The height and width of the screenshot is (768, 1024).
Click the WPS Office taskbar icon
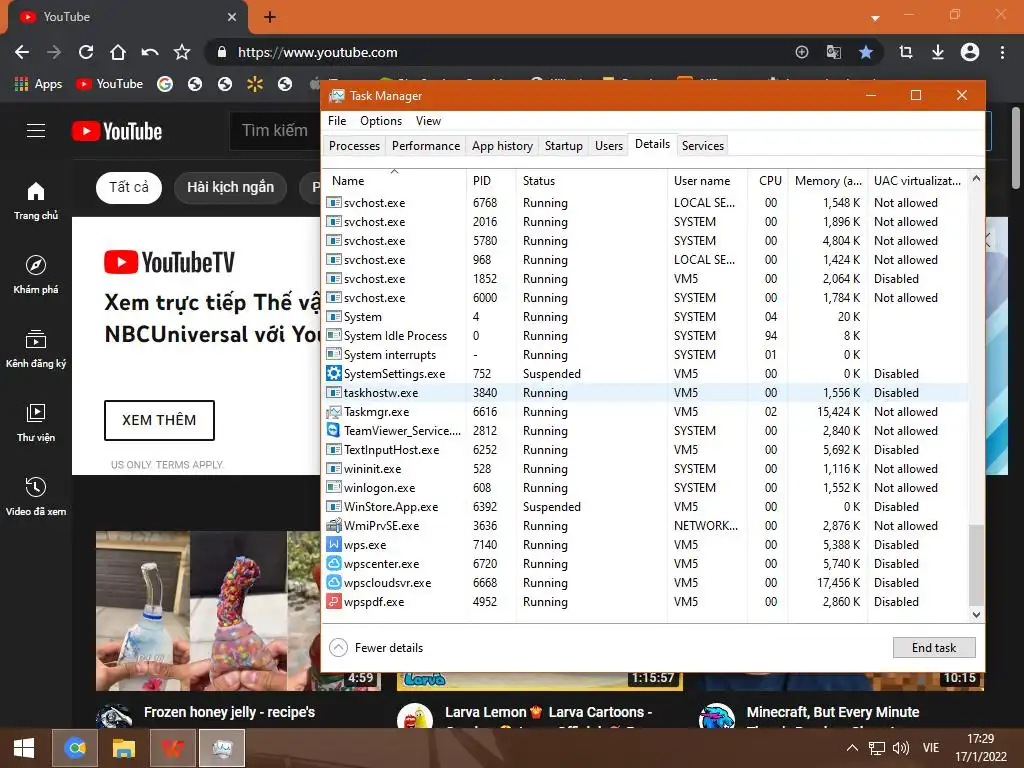tap(172, 748)
